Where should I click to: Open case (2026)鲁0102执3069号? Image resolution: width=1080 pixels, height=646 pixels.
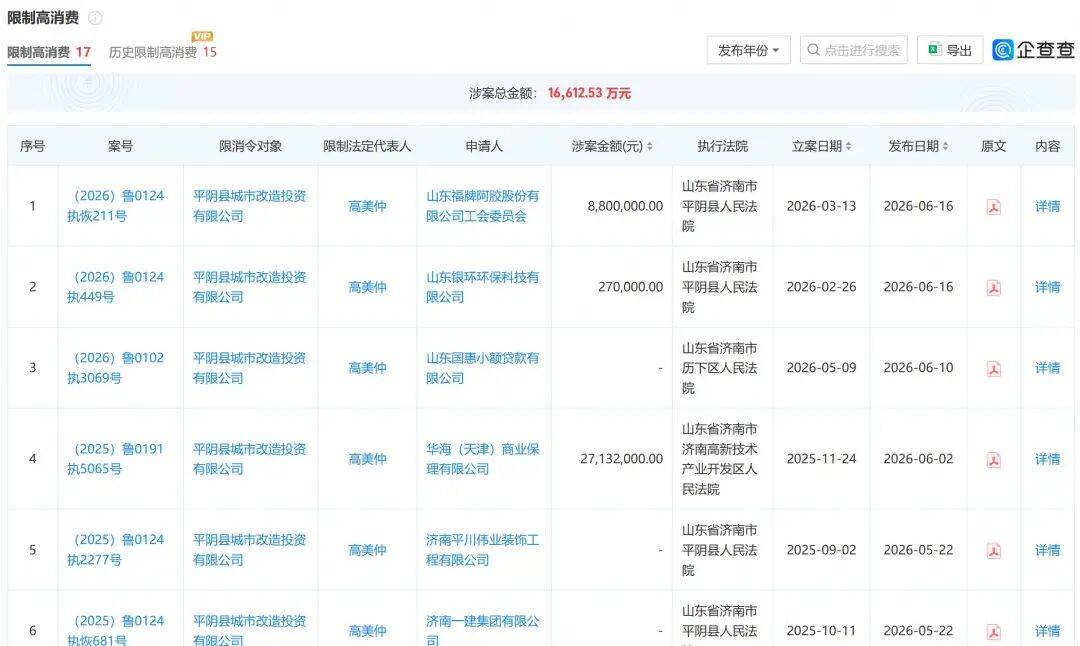pyautogui.click(x=116, y=368)
